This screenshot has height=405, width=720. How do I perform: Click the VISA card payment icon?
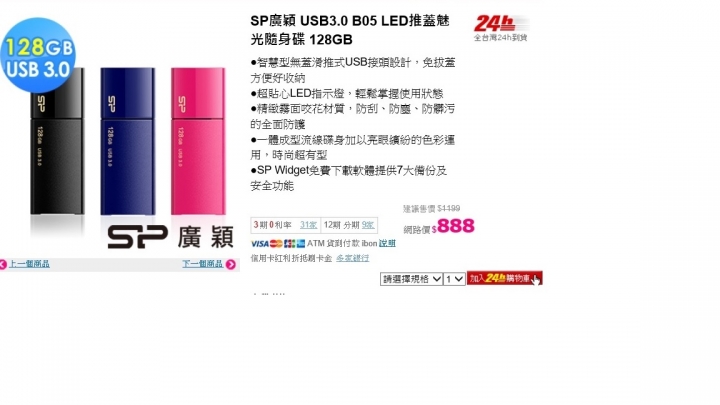(x=259, y=243)
